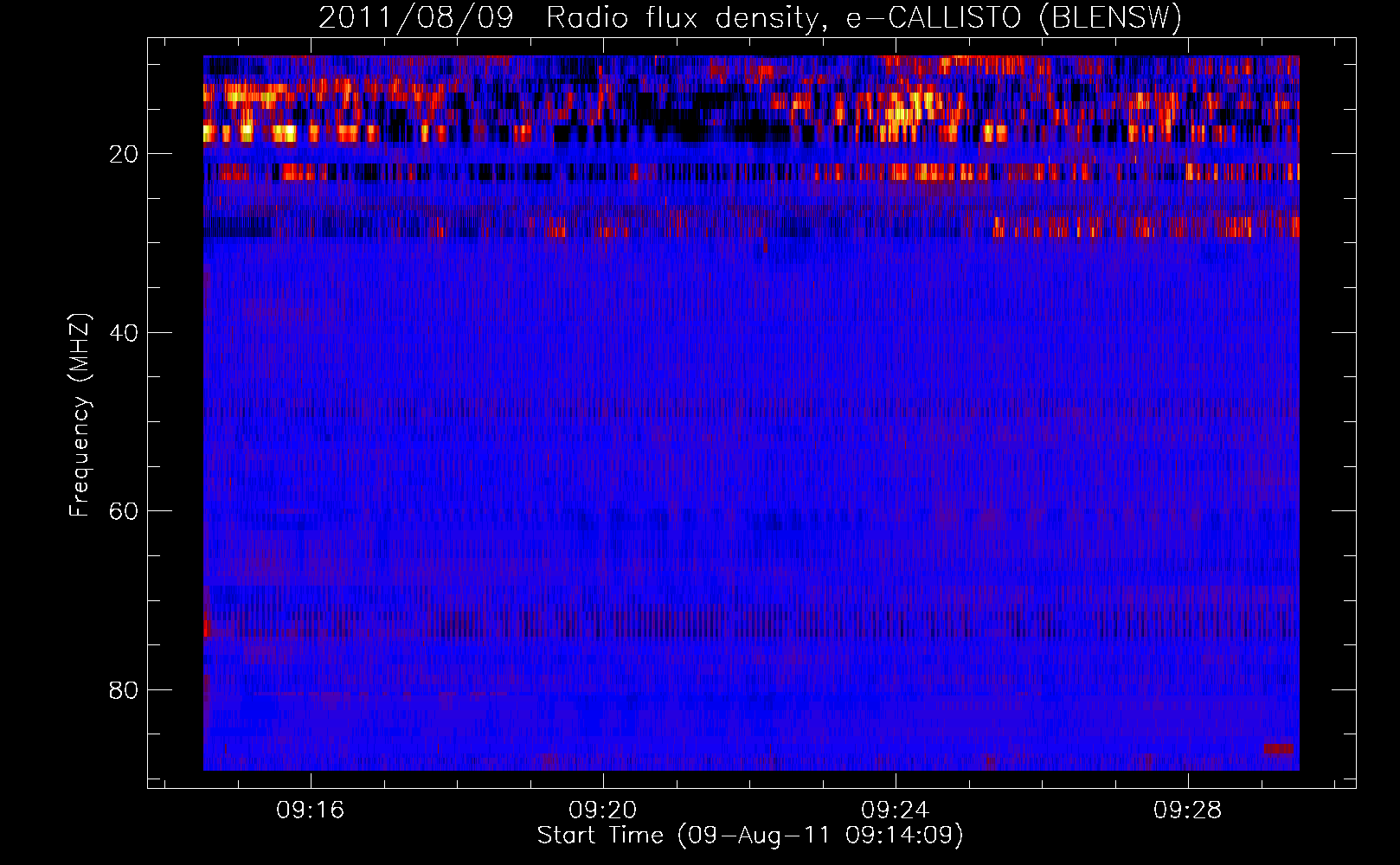The width and height of the screenshot is (1400, 865).
Task: Click the 09:20 time tick label
Action: (x=602, y=811)
